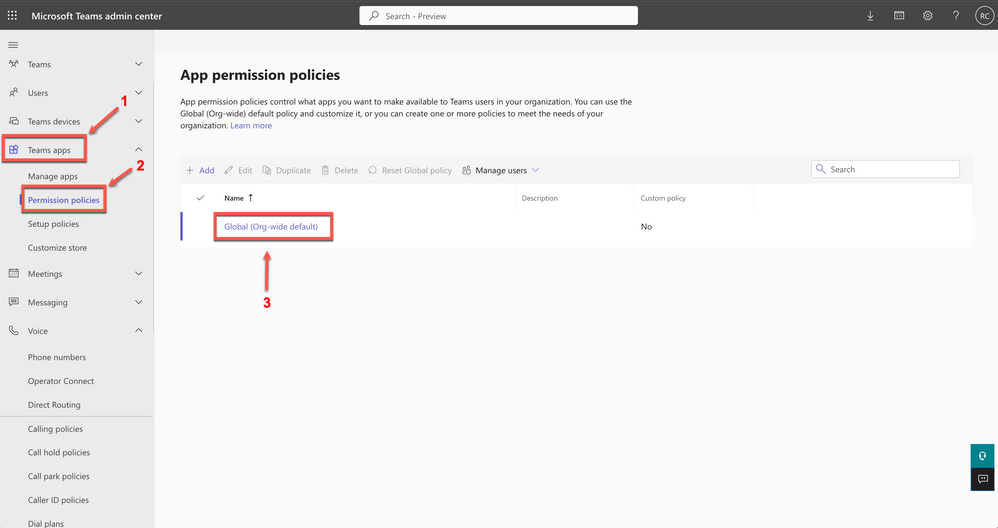Follow the Learn more link
The width and height of the screenshot is (998, 528).
click(x=251, y=125)
